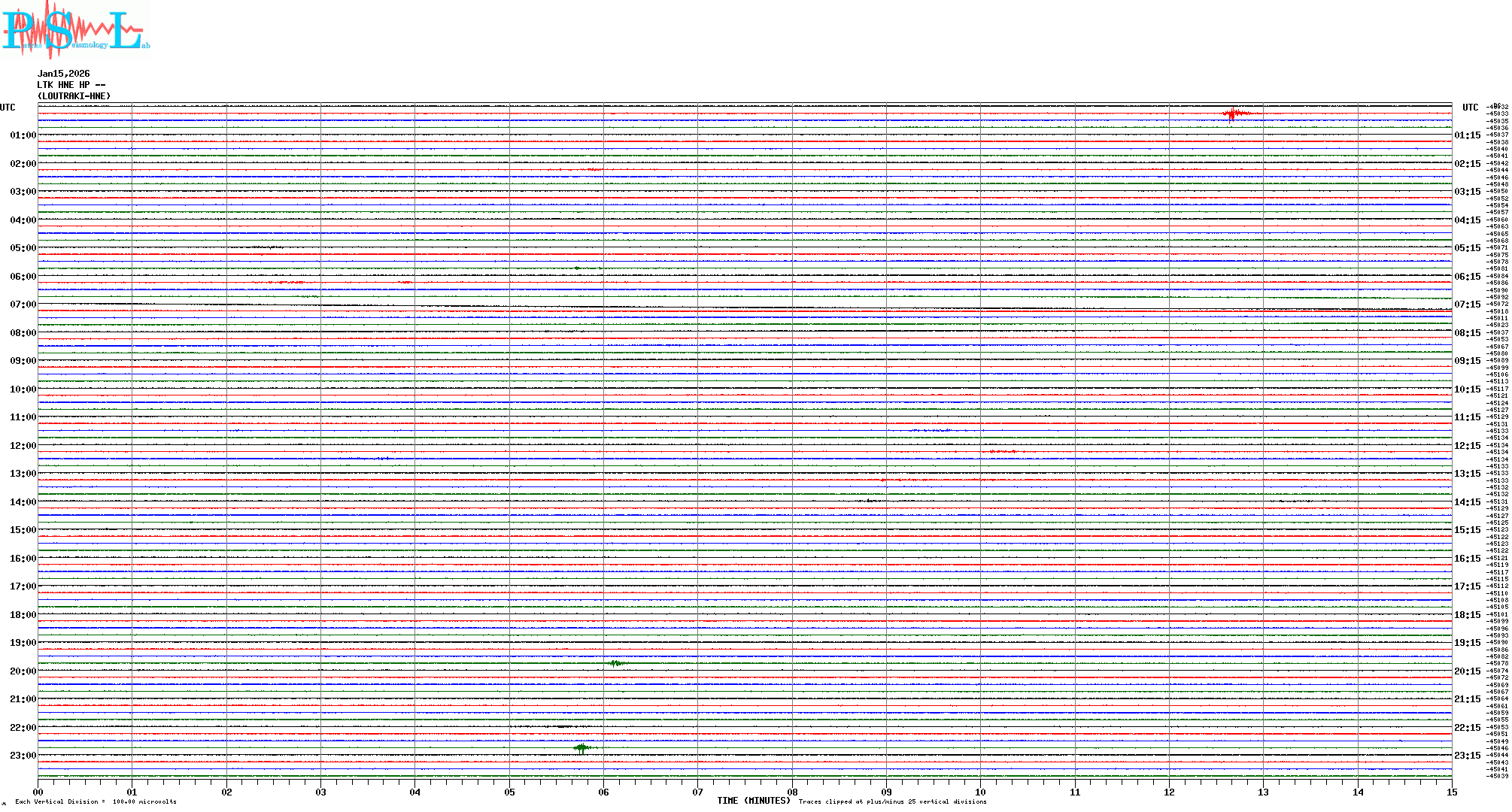Click the green seismic burst above 23:00 row
This screenshot has width=1512, height=812.
click(581, 748)
